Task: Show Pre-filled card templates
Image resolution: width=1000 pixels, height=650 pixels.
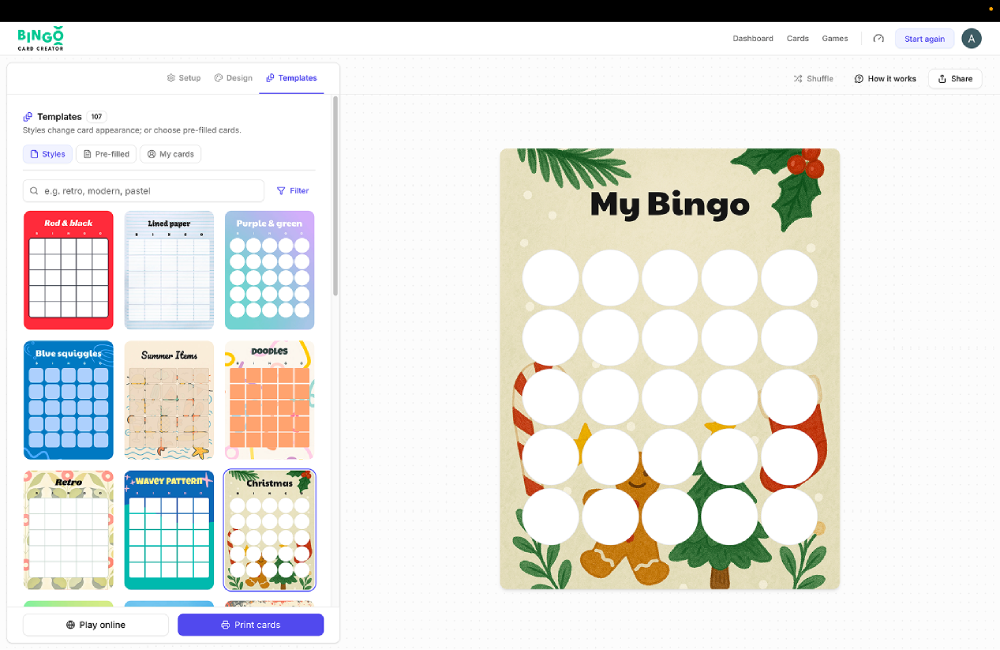Action: click(106, 154)
